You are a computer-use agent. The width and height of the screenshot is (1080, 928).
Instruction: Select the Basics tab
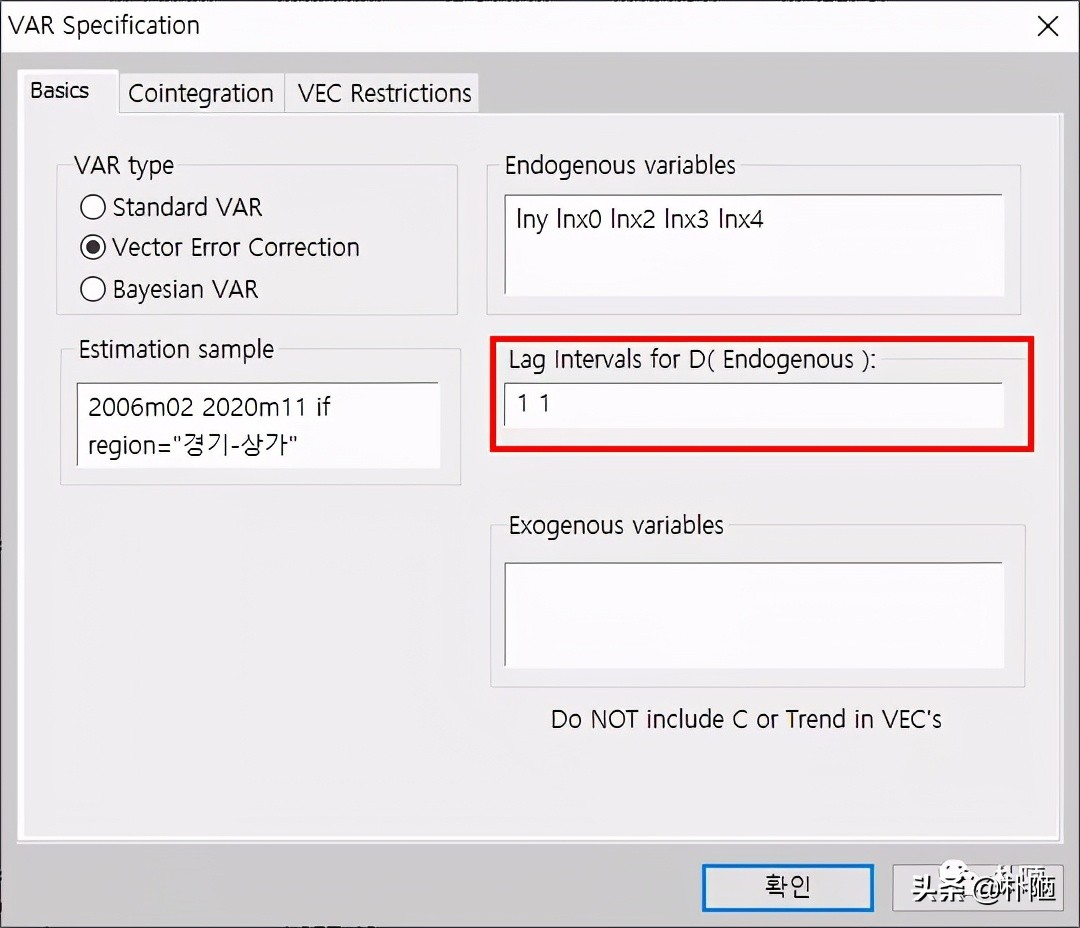click(x=60, y=91)
